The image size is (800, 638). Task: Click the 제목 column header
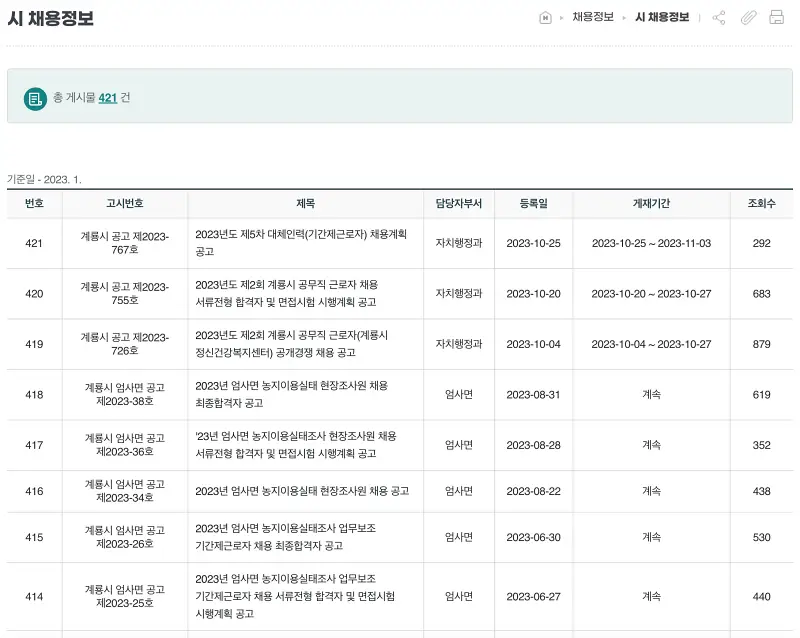coord(307,203)
